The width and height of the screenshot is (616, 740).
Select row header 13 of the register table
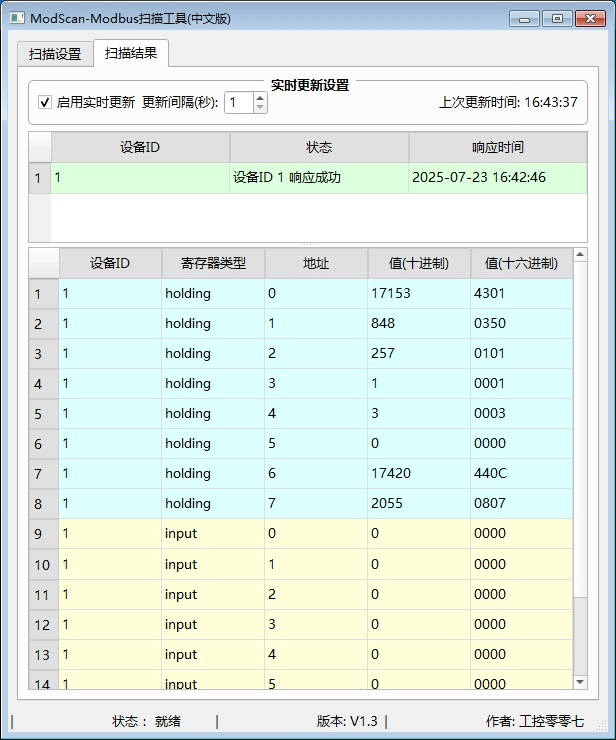pos(44,655)
